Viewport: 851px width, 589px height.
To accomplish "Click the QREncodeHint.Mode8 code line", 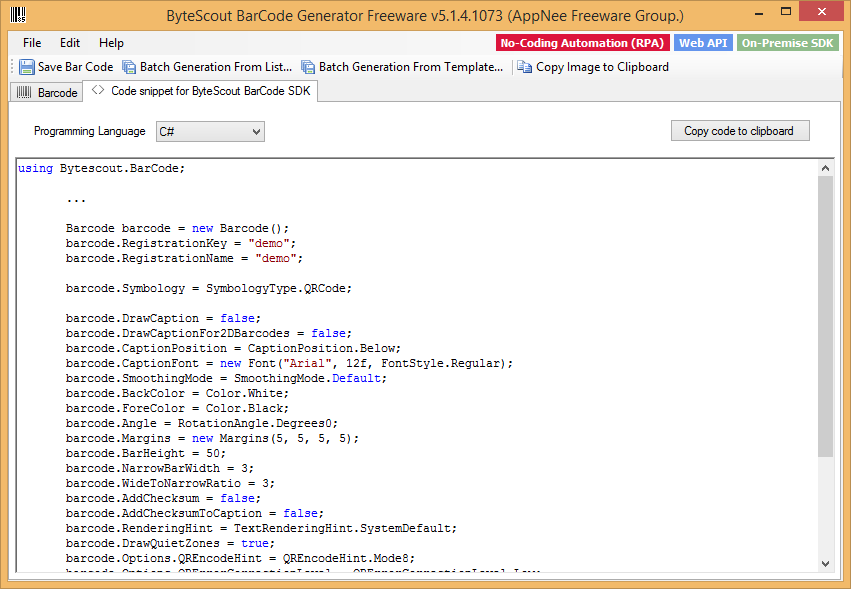I will coord(240,559).
